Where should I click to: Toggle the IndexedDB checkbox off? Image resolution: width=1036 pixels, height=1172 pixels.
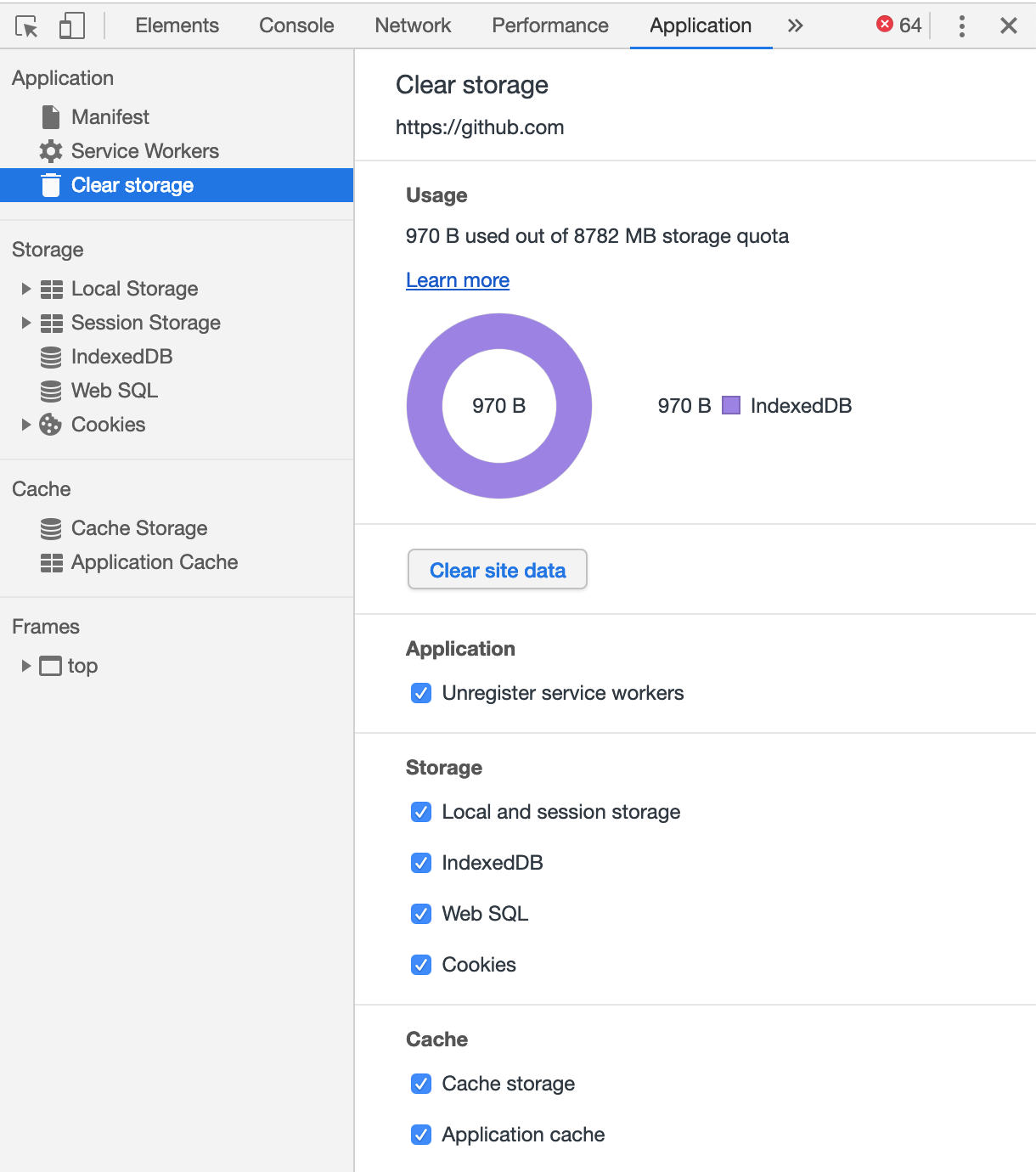pyautogui.click(x=421, y=863)
